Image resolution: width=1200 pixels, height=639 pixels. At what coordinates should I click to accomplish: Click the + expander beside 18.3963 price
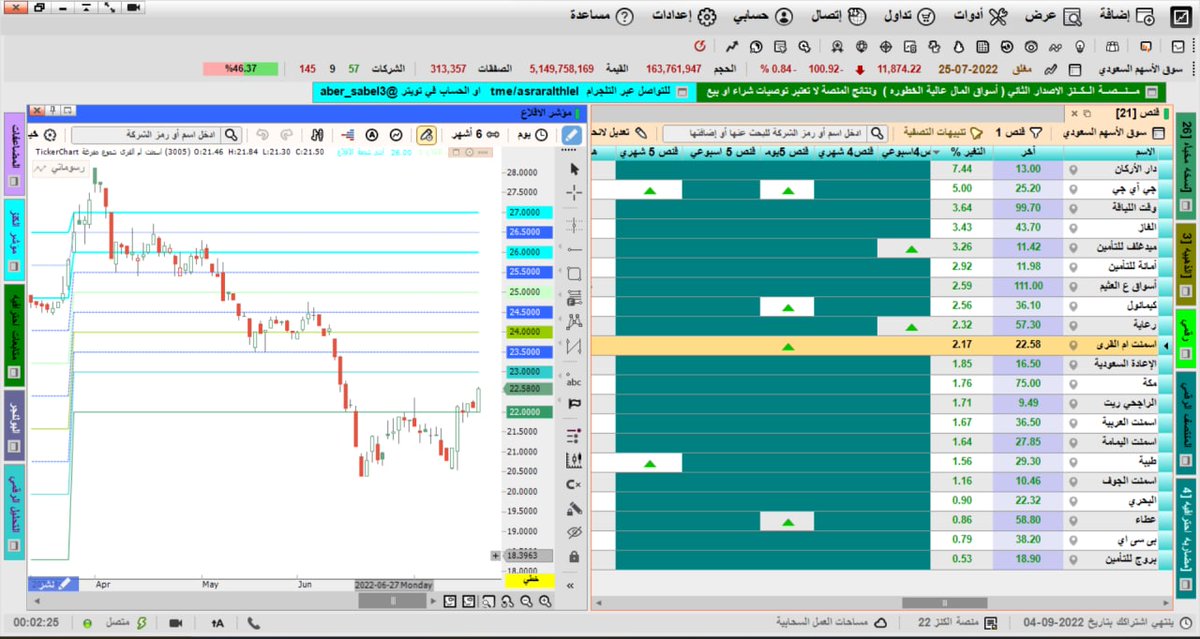click(x=496, y=555)
